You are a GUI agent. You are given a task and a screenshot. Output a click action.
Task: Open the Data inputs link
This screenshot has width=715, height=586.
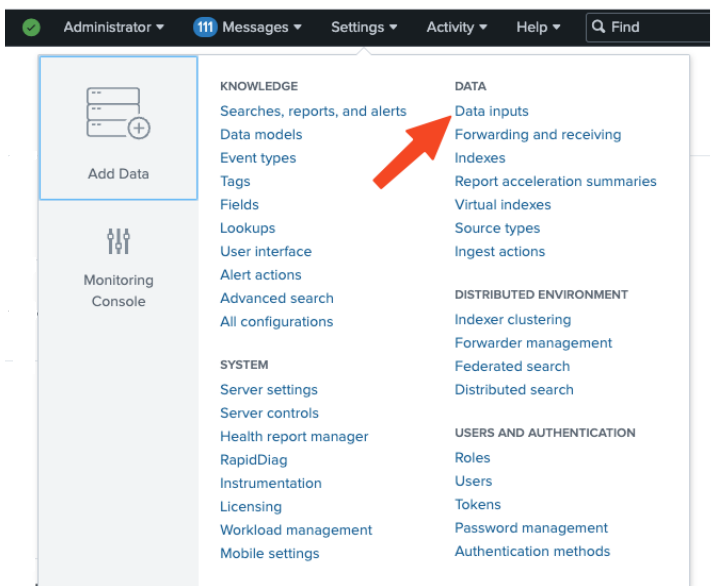(x=491, y=111)
